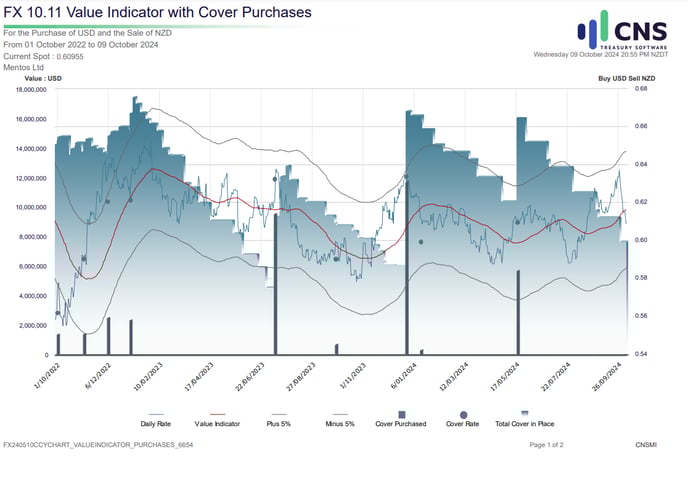Select the Daily Rate legend label
The image size is (688, 481).
(156, 424)
